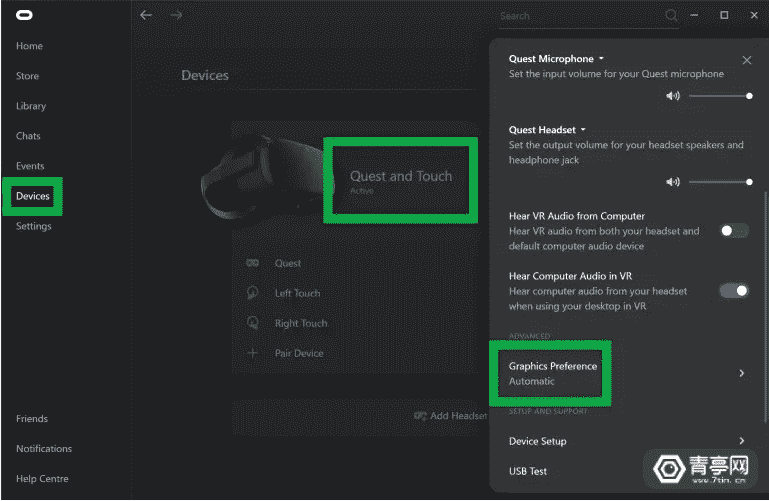Click the Oculus logo icon
This screenshot has height=501, width=769.
pyautogui.click(x=24, y=15)
